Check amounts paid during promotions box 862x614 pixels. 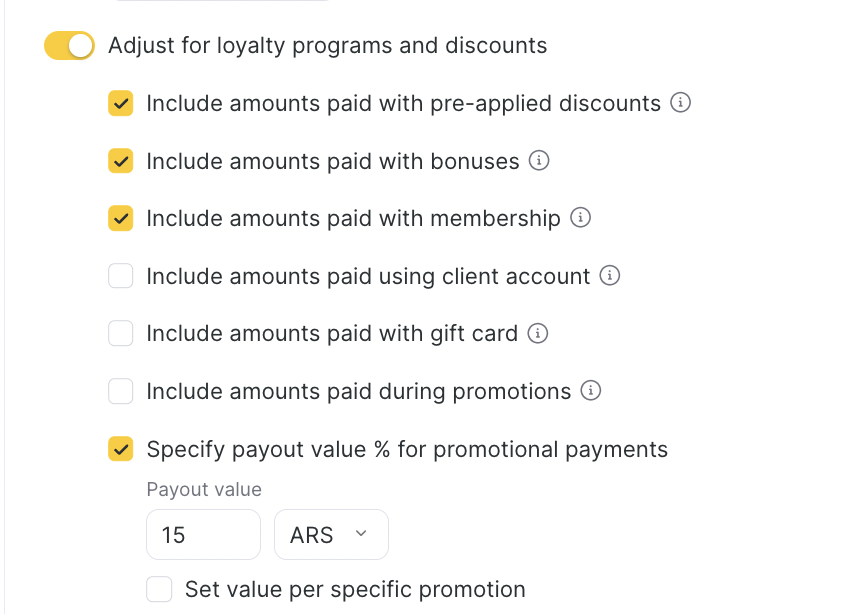[x=121, y=391]
